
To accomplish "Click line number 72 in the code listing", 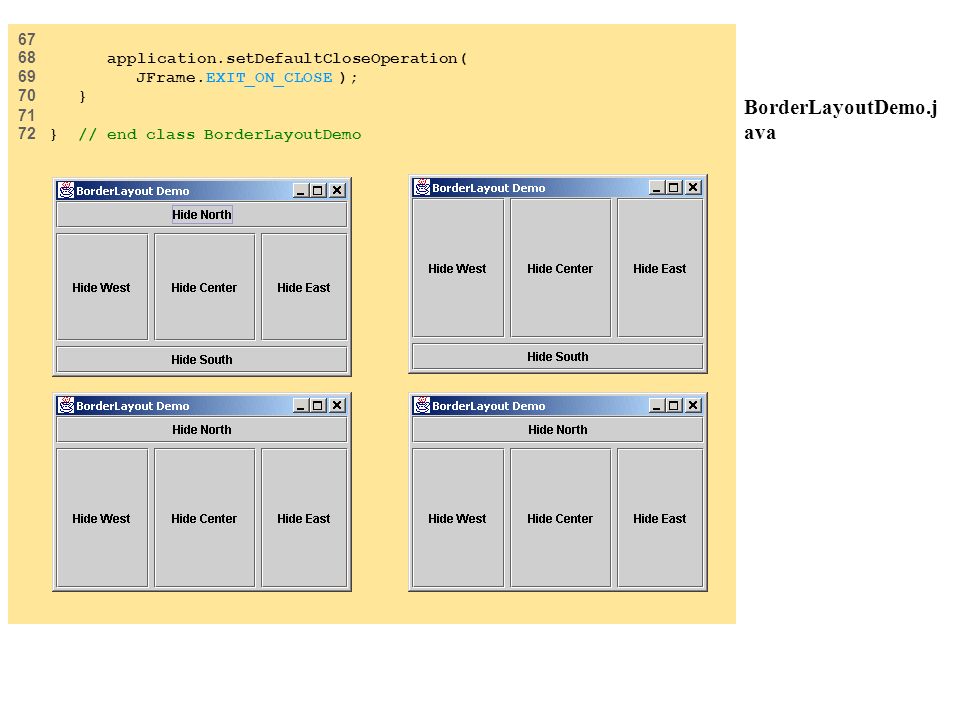I will pos(27,134).
